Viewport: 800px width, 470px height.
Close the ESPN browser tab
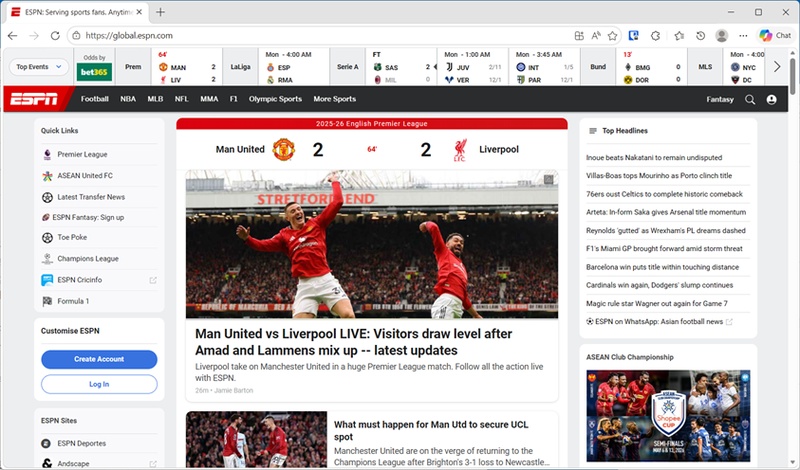[x=139, y=12]
